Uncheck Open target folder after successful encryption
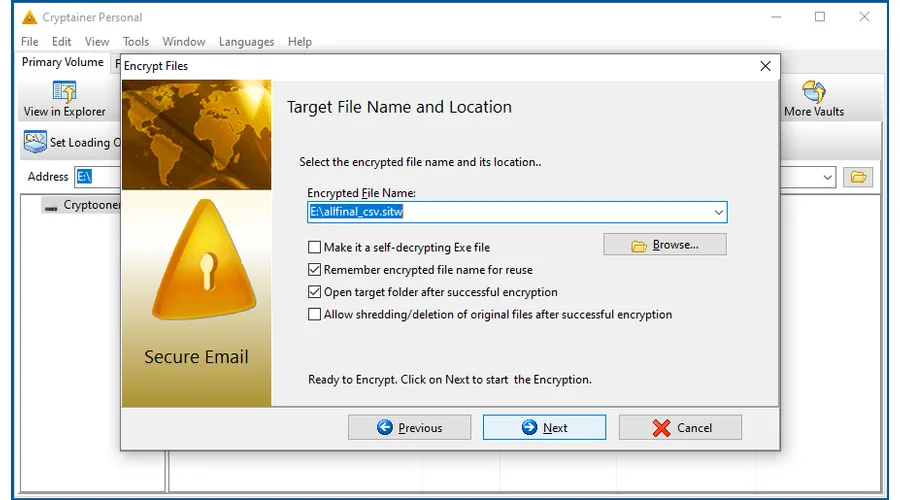Image resolution: width=900 pixels, height=500 pixels. click(x=314, y=292)
